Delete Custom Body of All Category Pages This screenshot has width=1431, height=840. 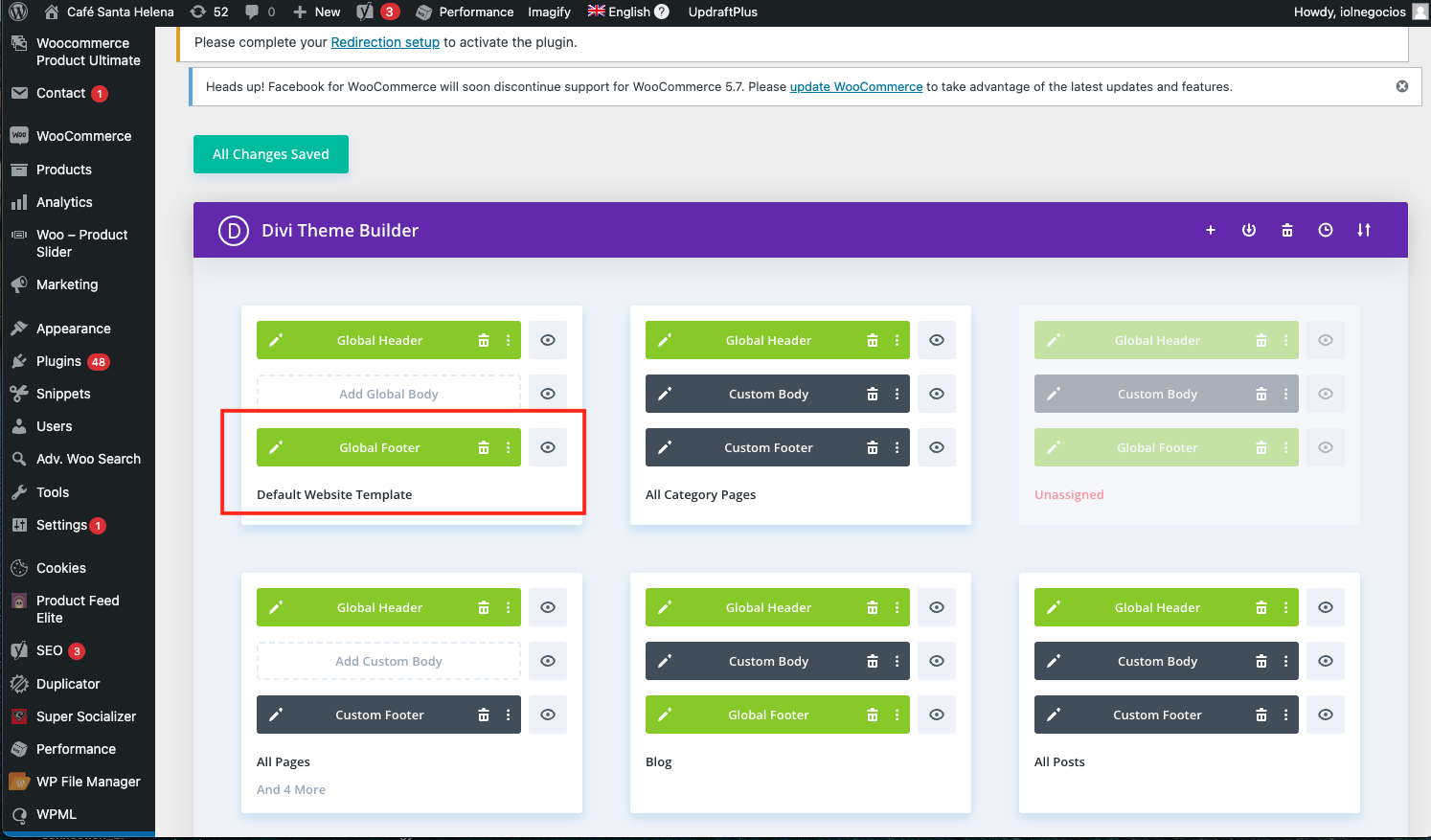pos(873,394)
